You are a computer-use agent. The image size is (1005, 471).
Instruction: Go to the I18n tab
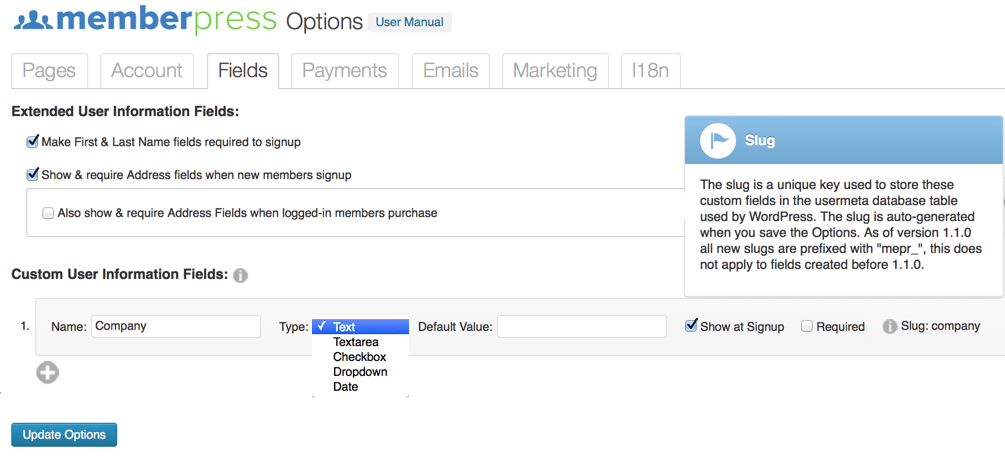[x=651, y=70]
